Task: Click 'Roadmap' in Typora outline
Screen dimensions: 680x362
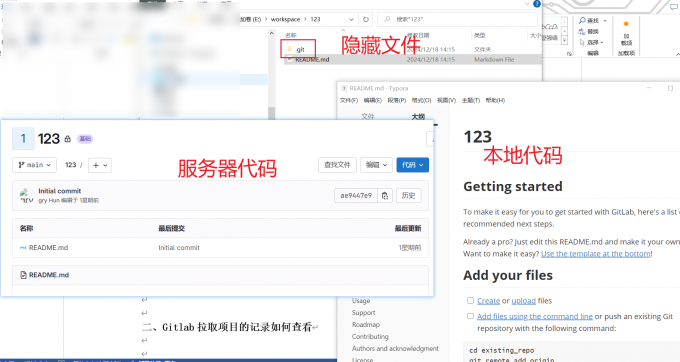Action: click(x=366, y=324)
